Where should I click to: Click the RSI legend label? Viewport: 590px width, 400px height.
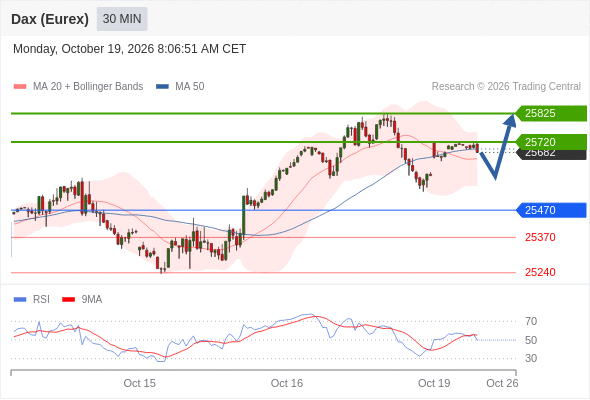pyautogui.click(x=41, y=300)
